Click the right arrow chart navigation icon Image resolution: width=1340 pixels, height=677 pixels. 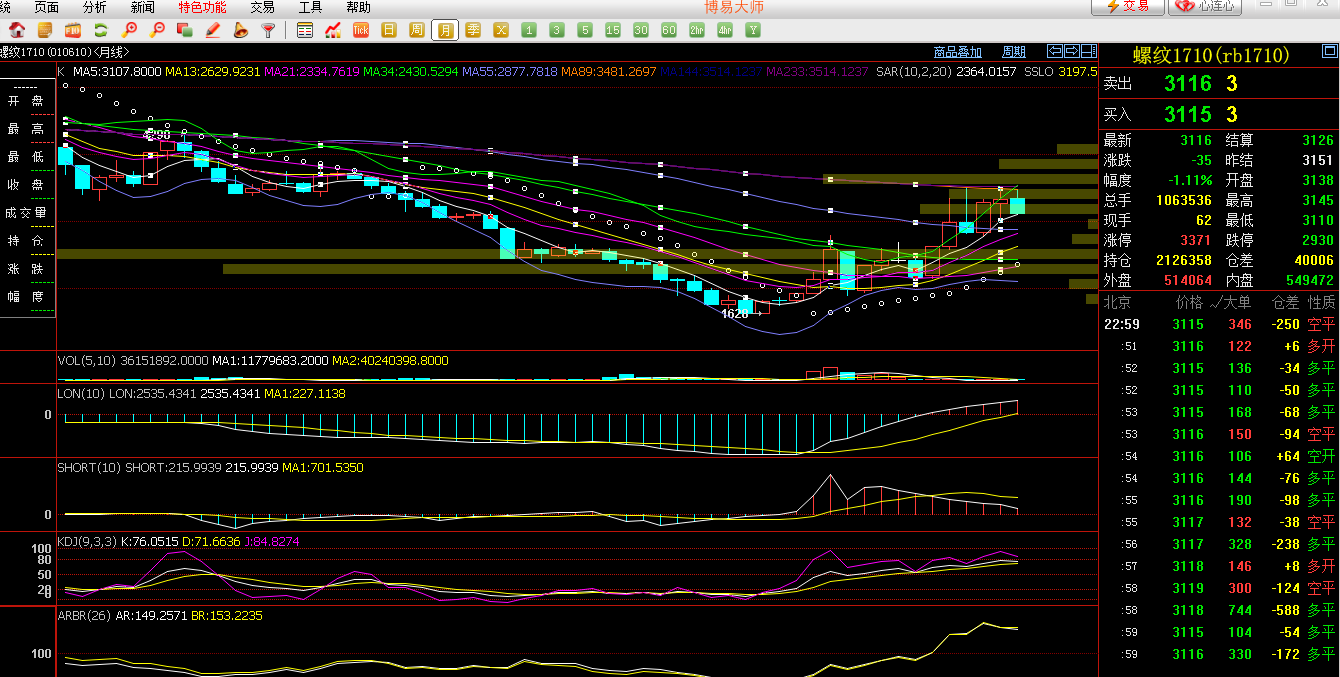pyautogui.click(x=1071, y=51)
